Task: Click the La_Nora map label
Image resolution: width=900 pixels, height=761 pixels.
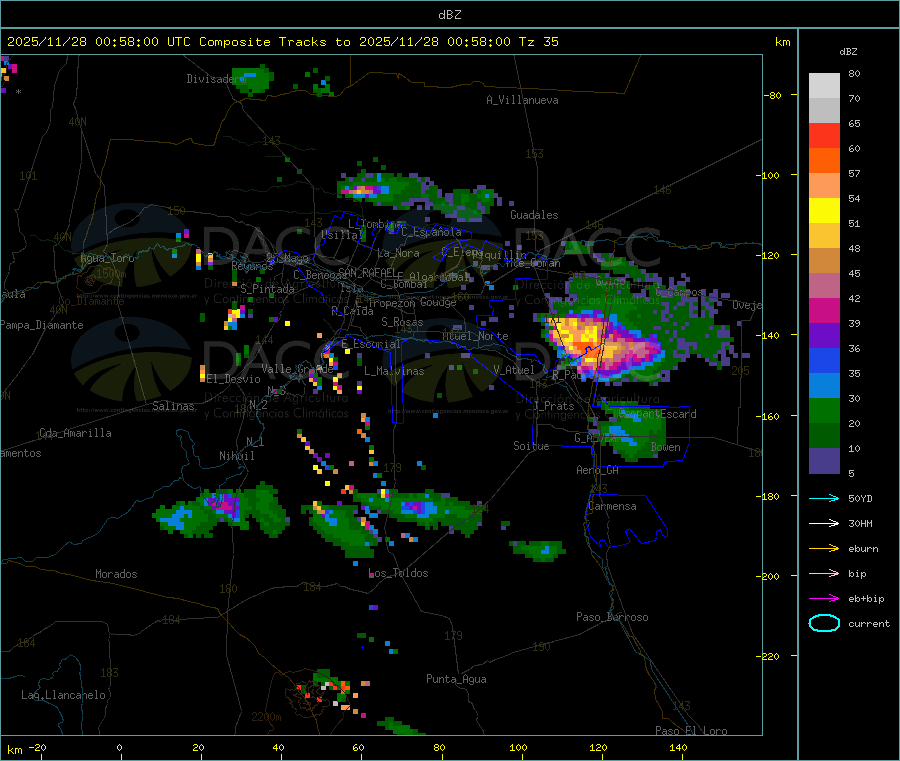Action: 398,253
